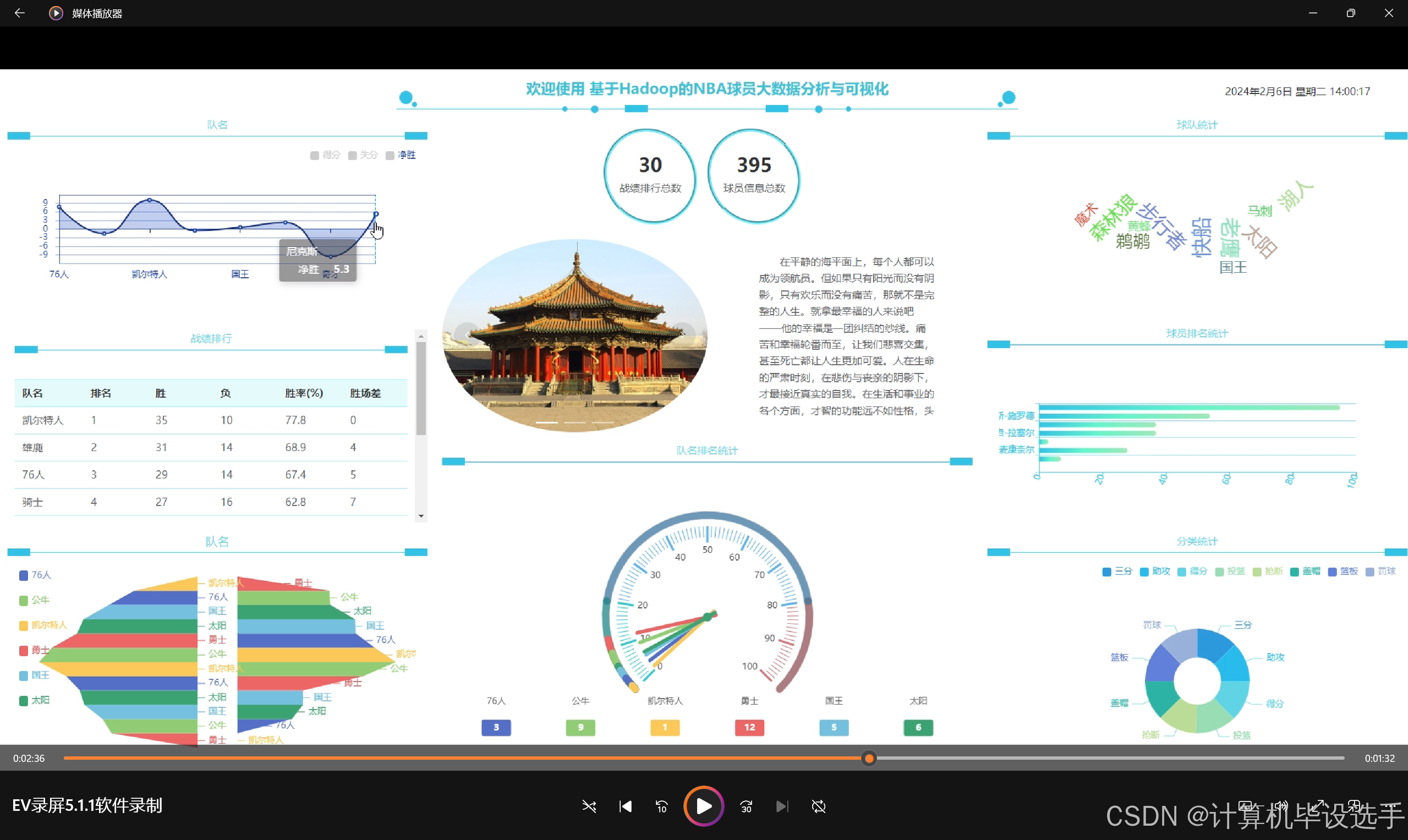Screen dimensions: 1408x840
Task: Click the shuffle playback icon
Action: [x=589, y=806]
